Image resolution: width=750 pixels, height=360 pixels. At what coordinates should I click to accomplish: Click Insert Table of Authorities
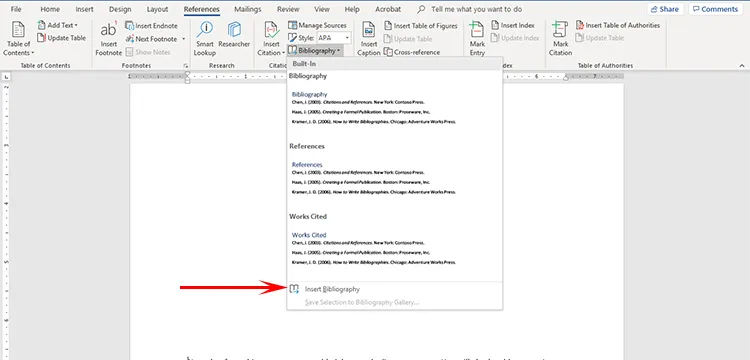tap(618, 25)
